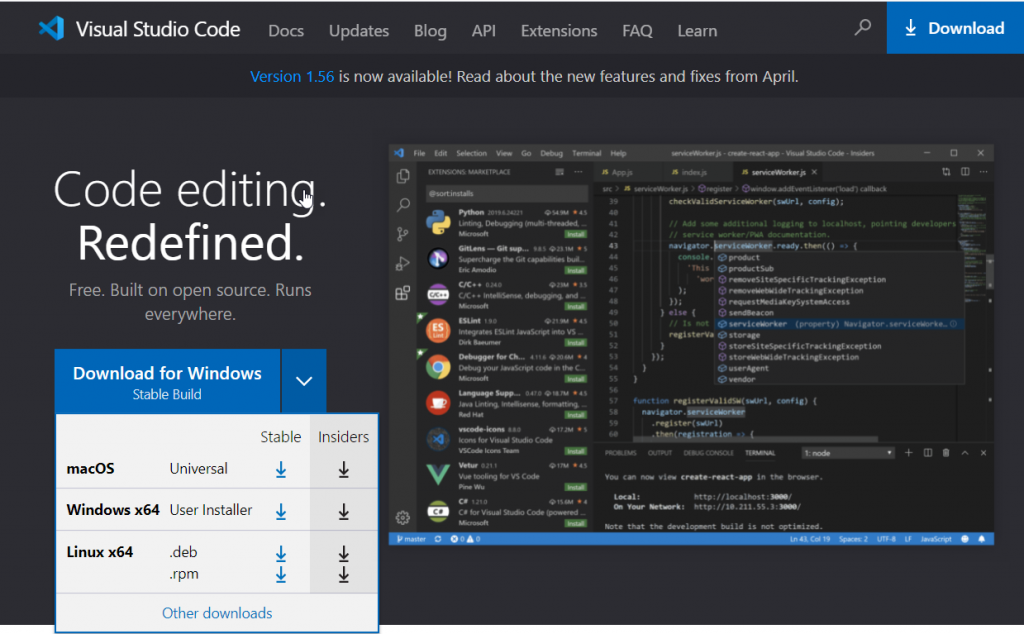Screen dimensions: 1024x634
Task: Go to the Updates page
Action: [x=359, y=31]
